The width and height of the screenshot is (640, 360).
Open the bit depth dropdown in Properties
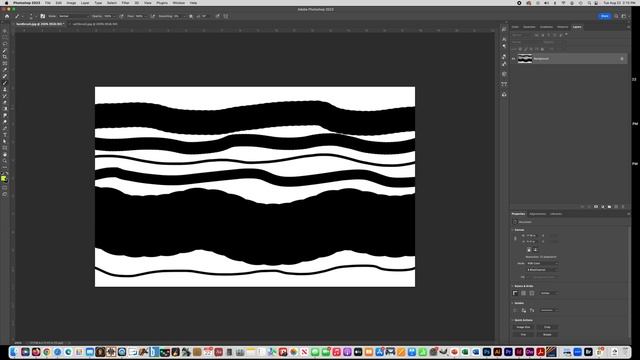coord(542,270)
